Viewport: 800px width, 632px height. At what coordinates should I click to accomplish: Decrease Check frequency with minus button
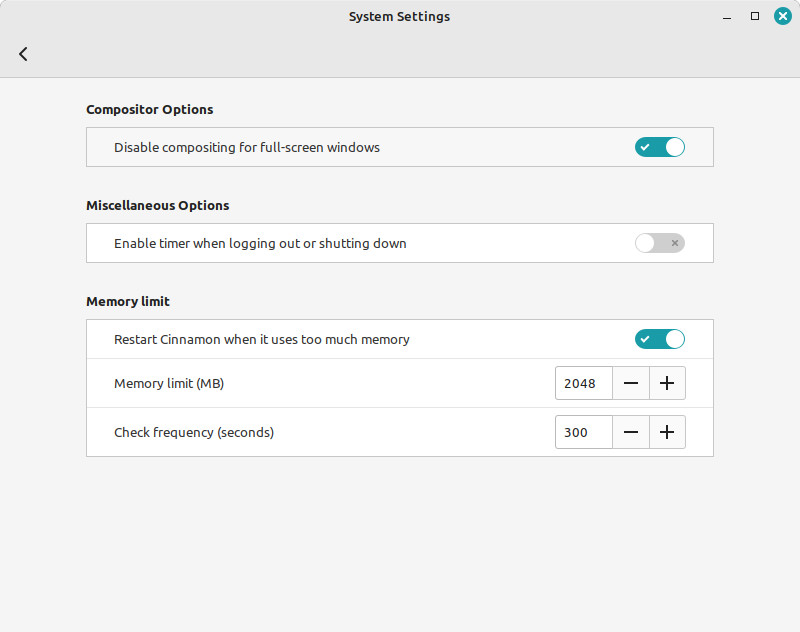631,432
